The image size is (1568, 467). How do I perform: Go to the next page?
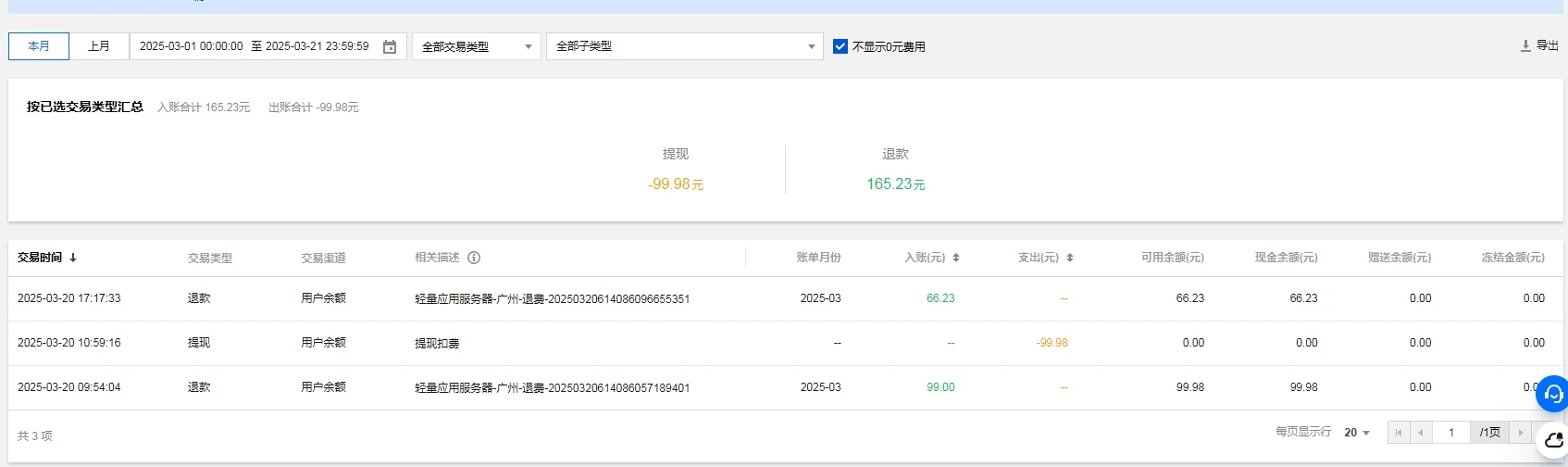coord(1520,433)
